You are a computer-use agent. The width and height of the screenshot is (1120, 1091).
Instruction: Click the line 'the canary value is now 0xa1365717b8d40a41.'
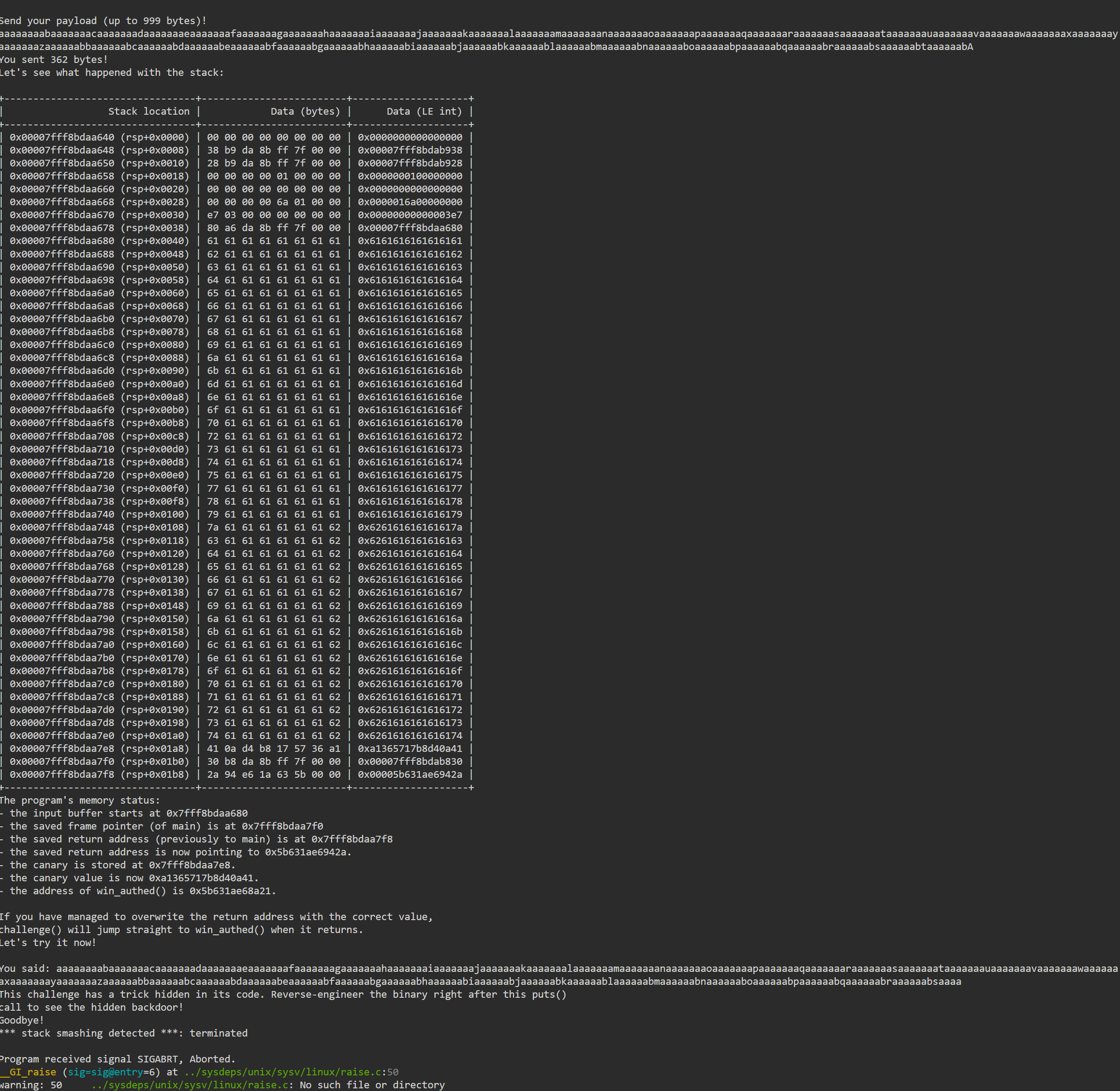coord(129,879)
